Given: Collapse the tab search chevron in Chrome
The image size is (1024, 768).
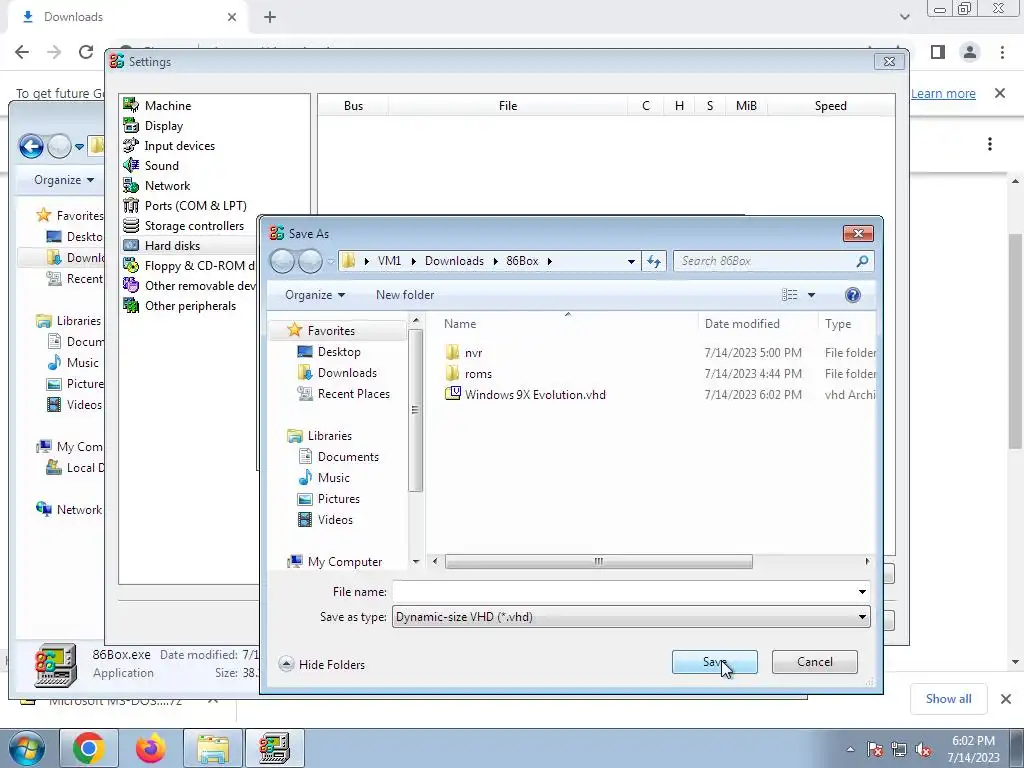Looking at the screenshot, I should 904,17.
